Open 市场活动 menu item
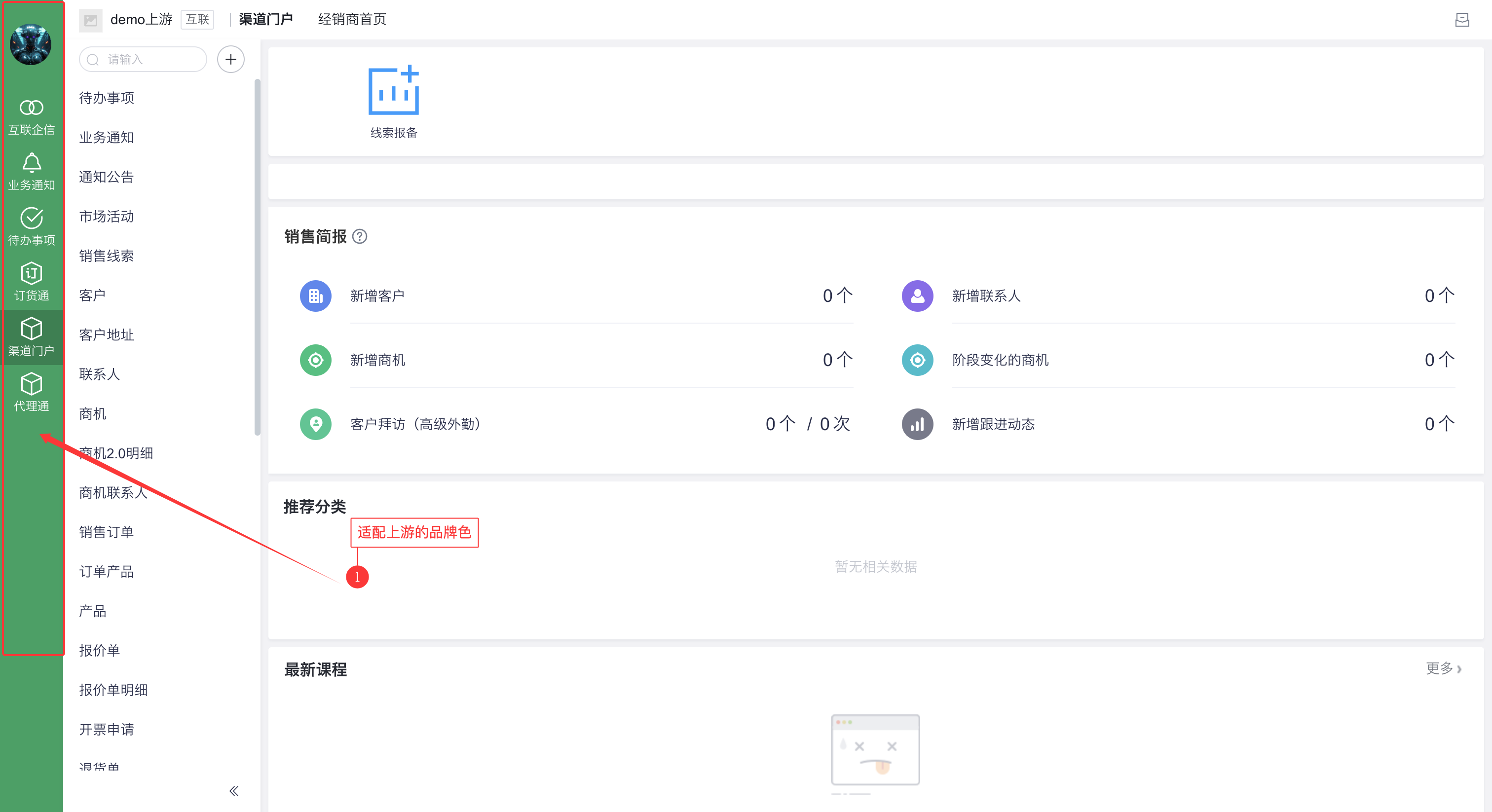 coord(107,216)
